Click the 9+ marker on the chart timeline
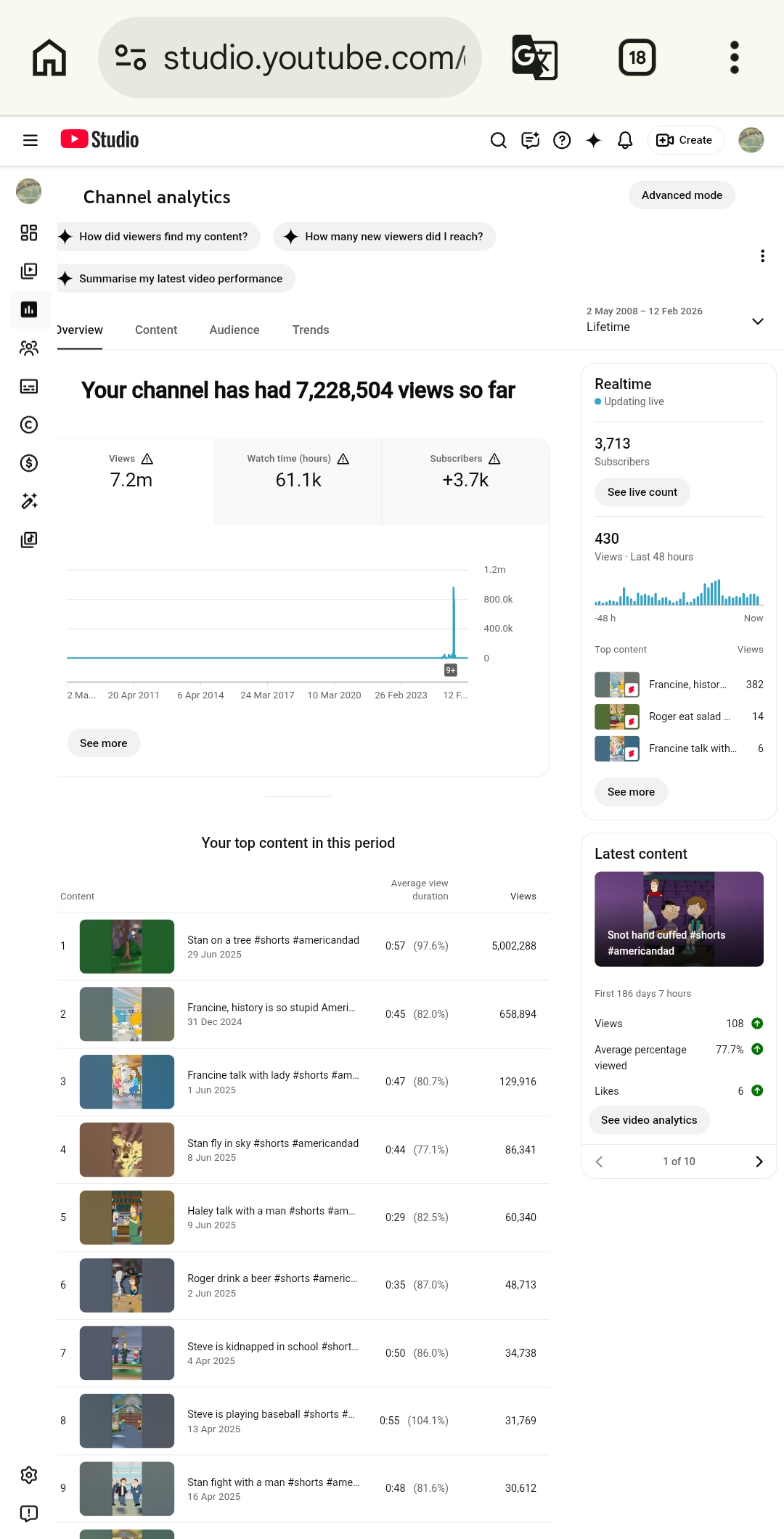This screenshot has width=784, height=1539. (x=451, y=670)
